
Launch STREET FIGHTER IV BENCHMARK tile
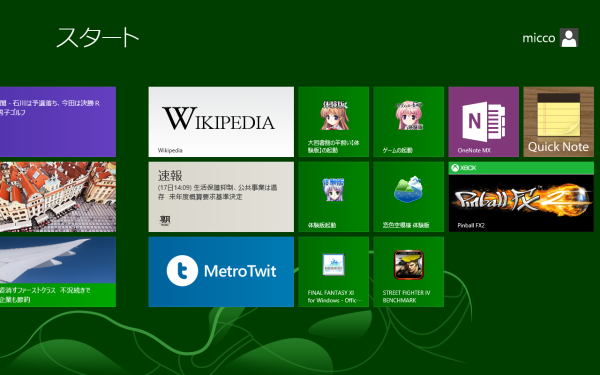pyautogui.click(x=409, y=272)
